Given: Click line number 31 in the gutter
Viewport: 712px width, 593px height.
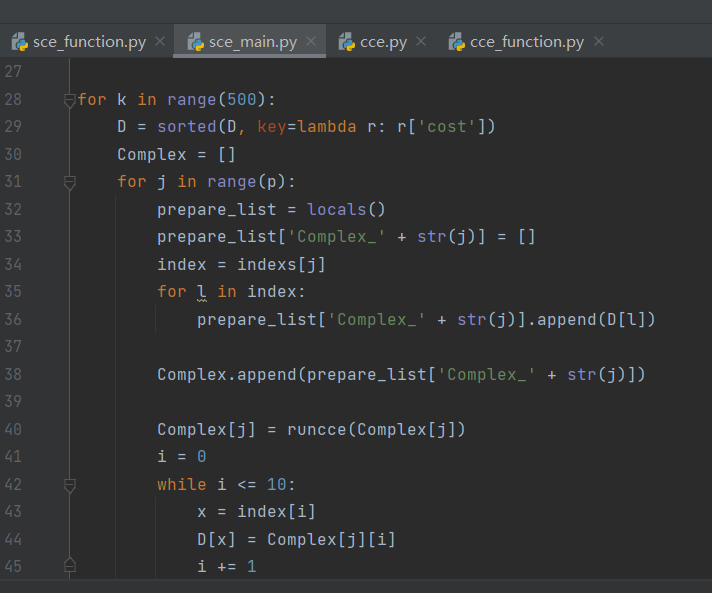Looking at the screenshot, I should pos(13,182).
